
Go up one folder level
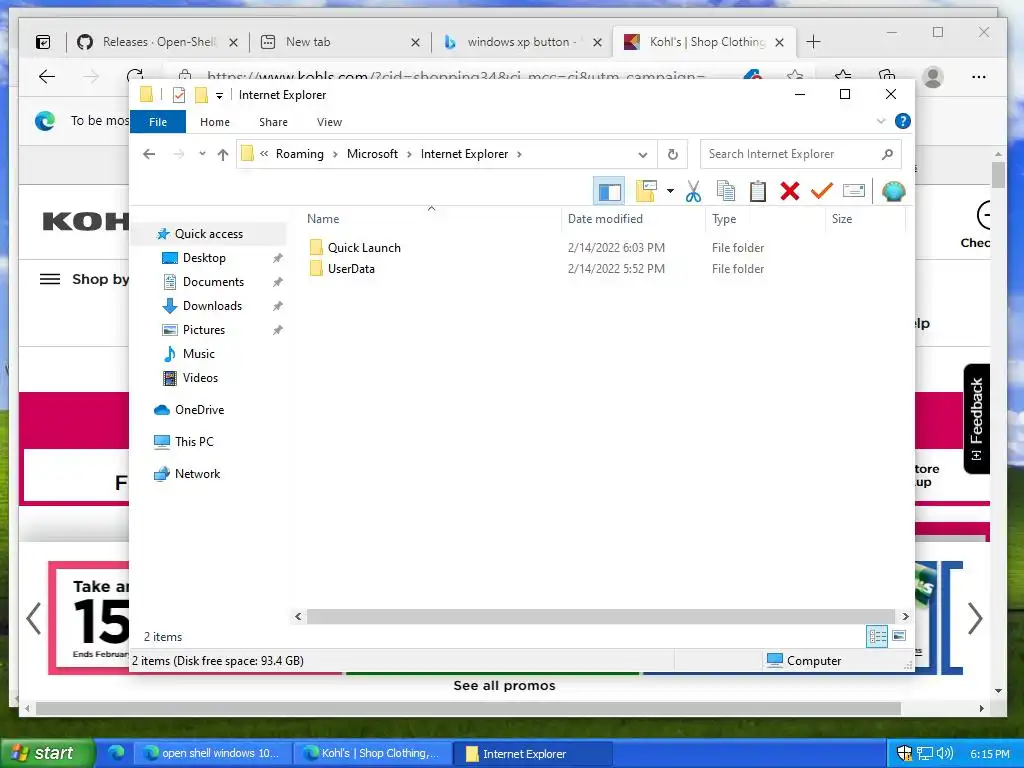(x=223, y=155)
